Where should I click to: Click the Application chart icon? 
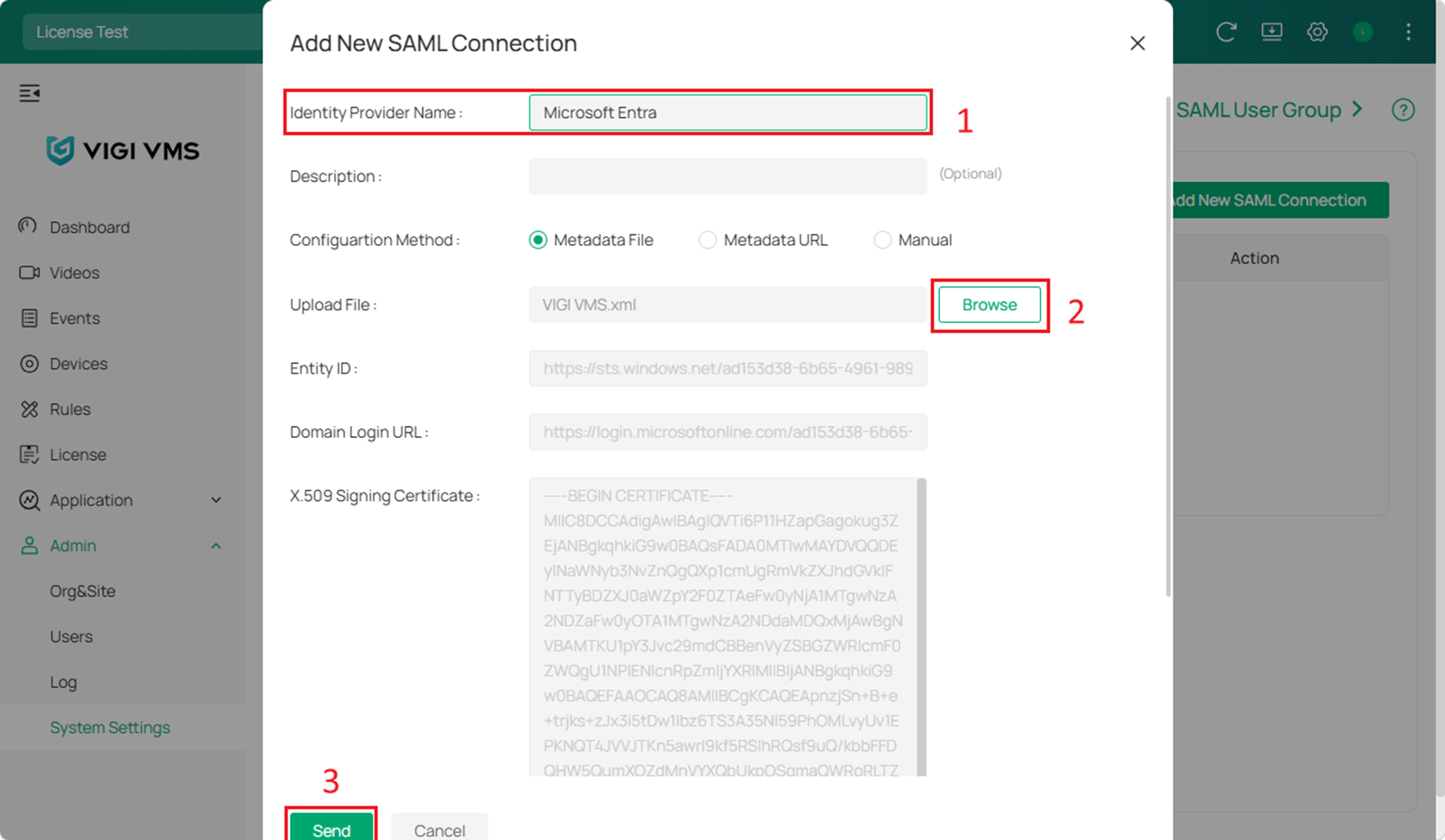point(29,500)
